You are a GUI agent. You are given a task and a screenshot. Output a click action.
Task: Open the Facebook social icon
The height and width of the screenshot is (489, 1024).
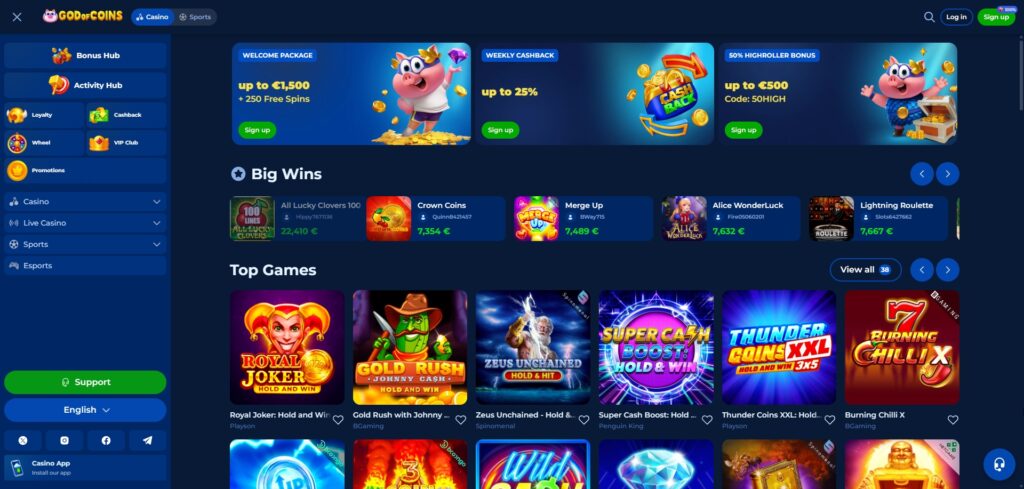[x=106, y=441]
